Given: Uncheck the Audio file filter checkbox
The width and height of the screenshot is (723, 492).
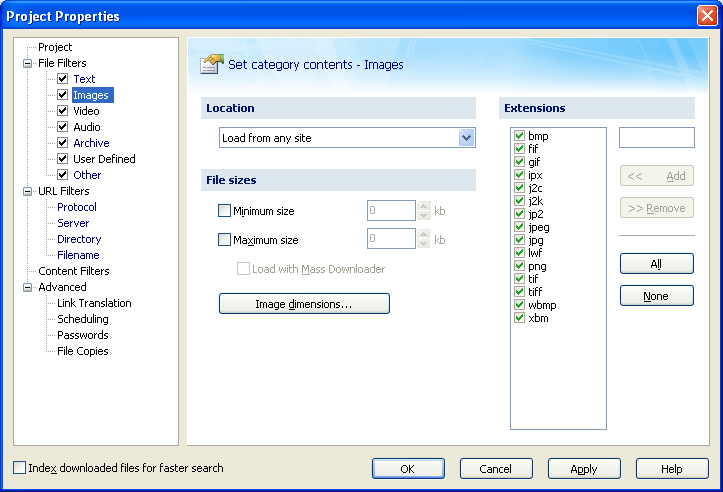Looking at the screenshot, I should [63, 127].
